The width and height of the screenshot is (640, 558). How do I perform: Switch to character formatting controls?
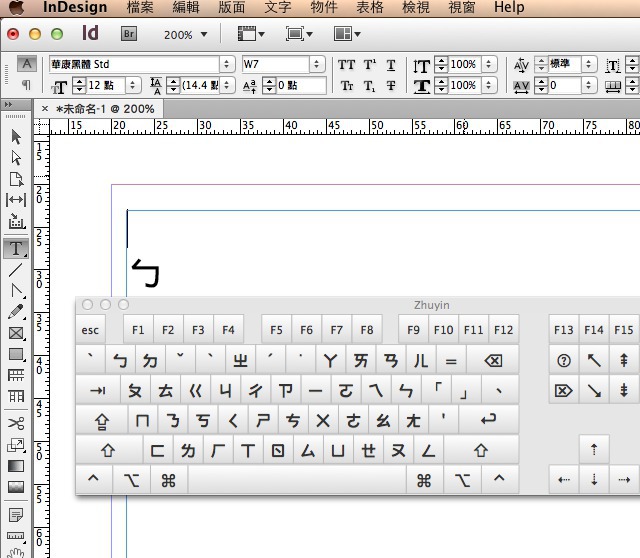click(x=27, y=64)
